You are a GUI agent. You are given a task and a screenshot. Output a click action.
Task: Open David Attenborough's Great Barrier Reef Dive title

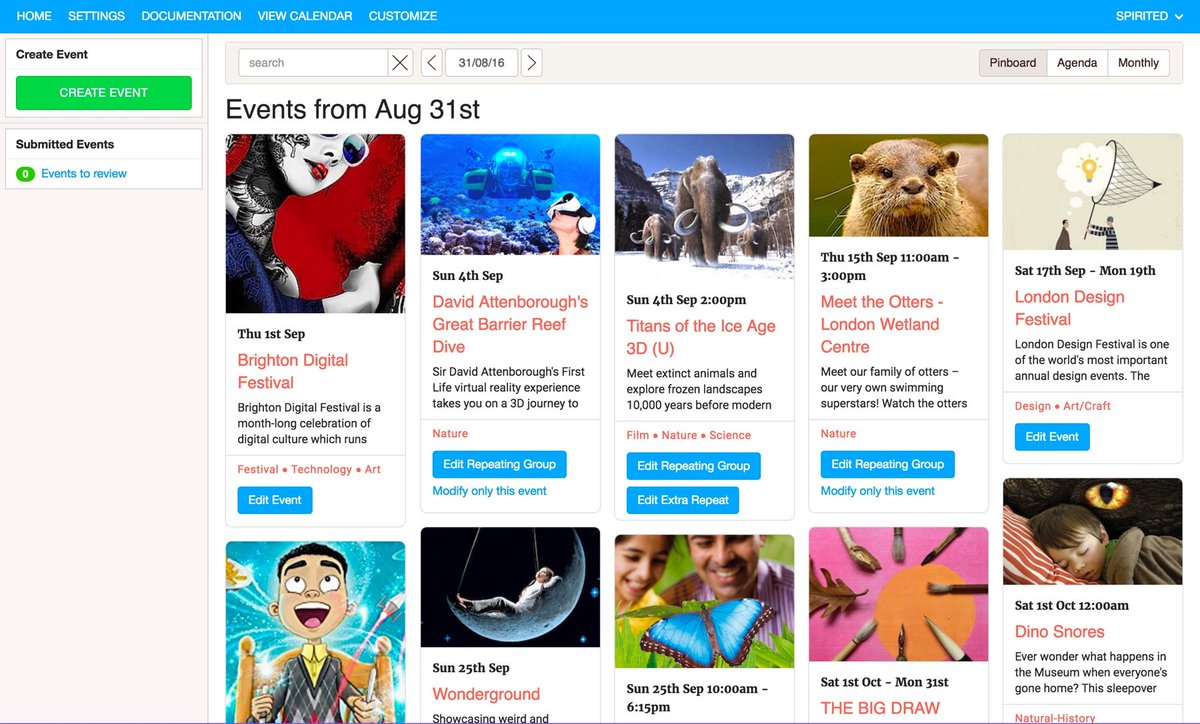pos(510,324)
